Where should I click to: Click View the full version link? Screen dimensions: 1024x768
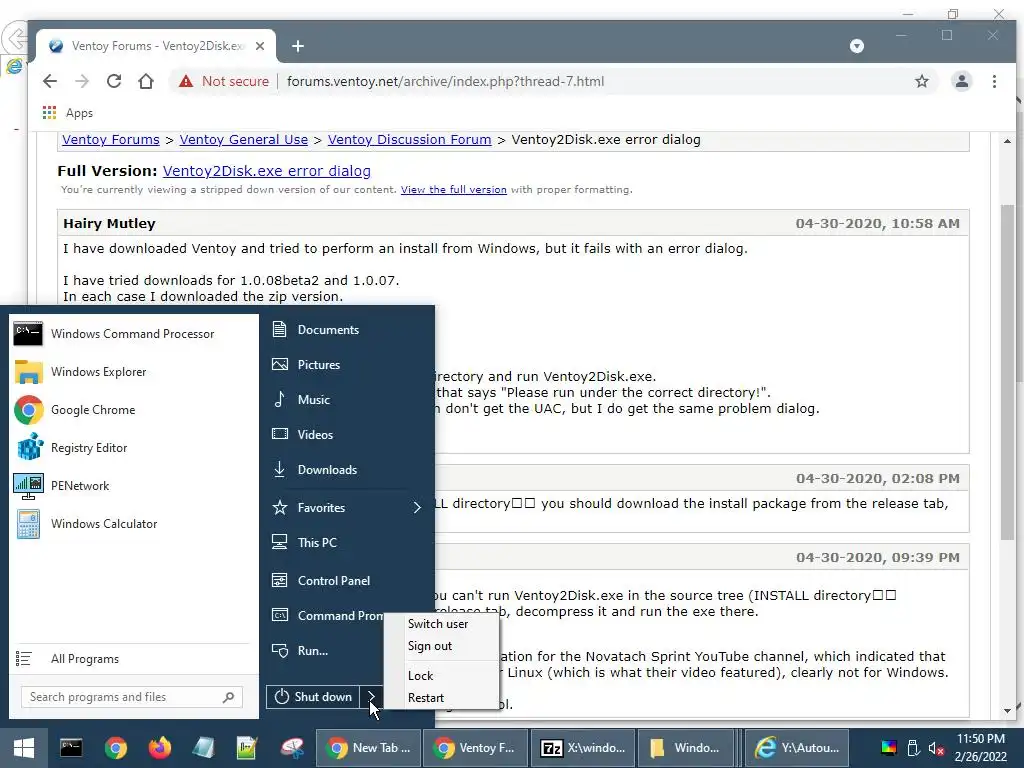point(454,189)
